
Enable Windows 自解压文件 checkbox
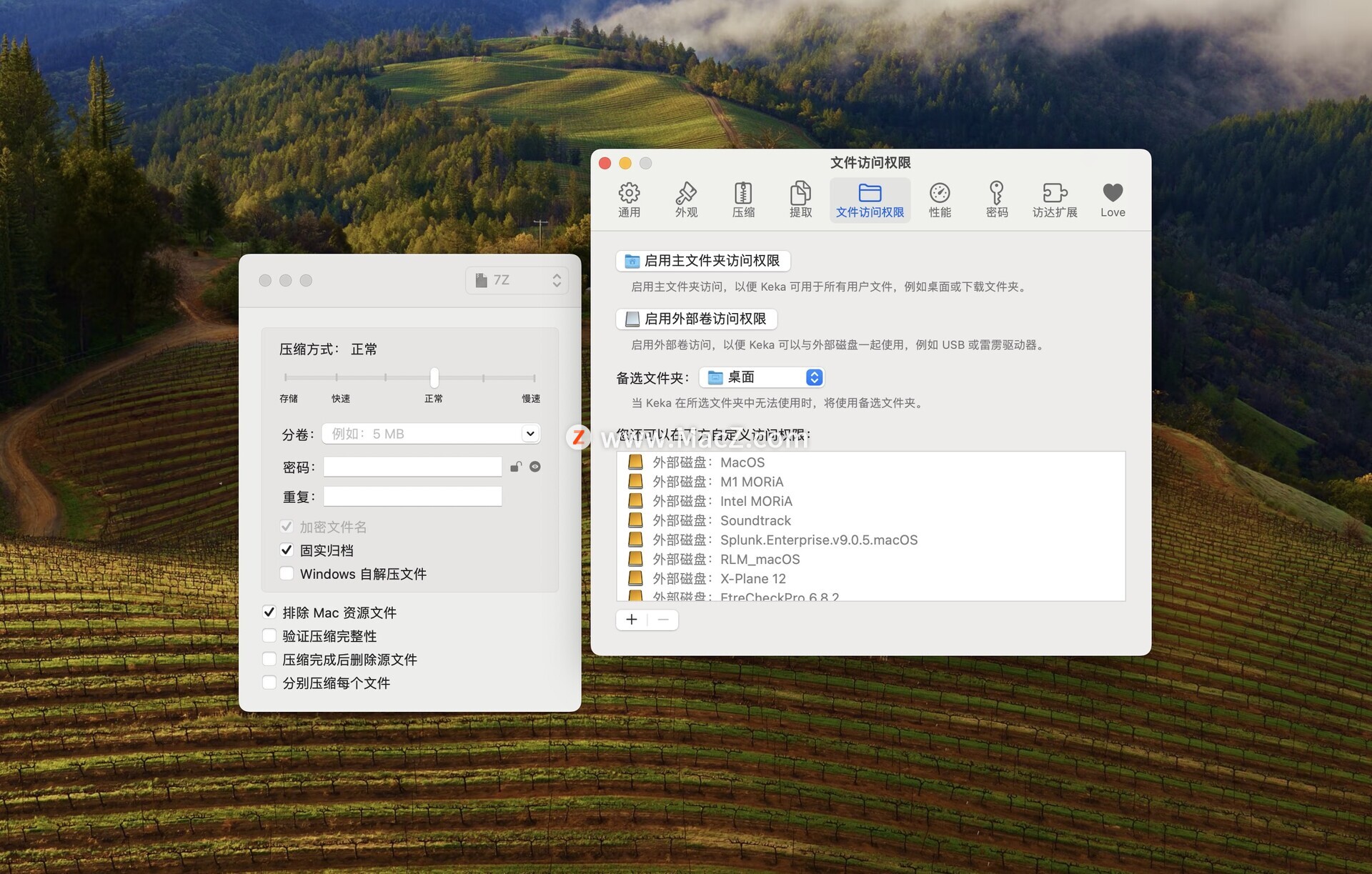tap(287, 573)
